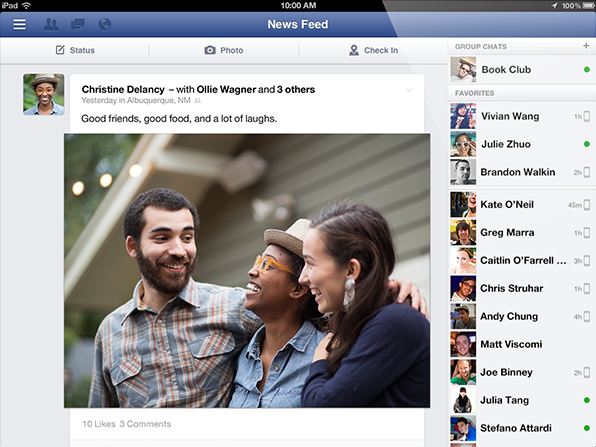Tap green online dot for Julie Zhuo
Image resolution: width=596 pixels, height=447 pixels.
pyautogui.click(x=586, y=144)
